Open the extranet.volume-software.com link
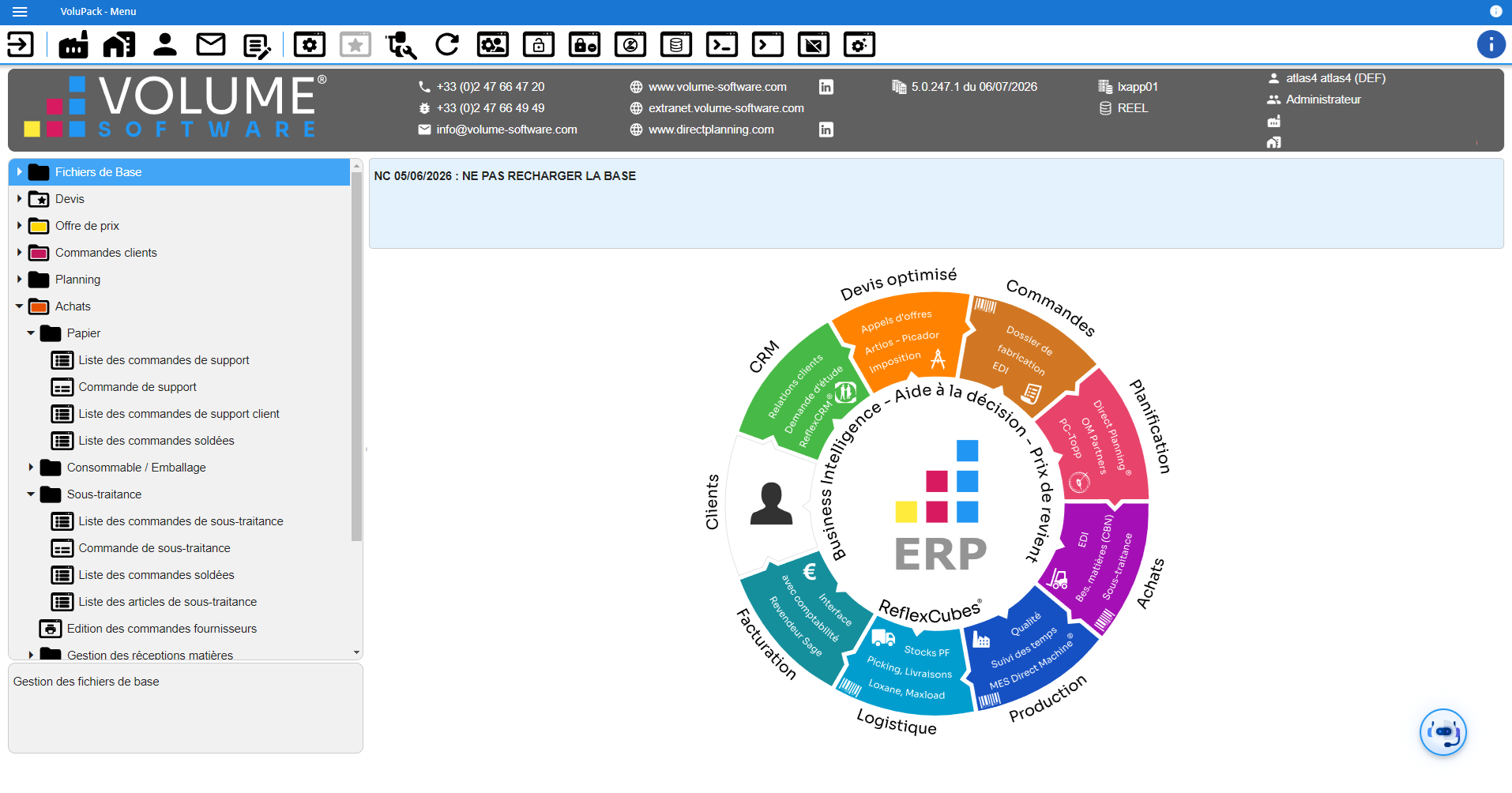This screenshot has height=793, width=1512. [726, 108]
